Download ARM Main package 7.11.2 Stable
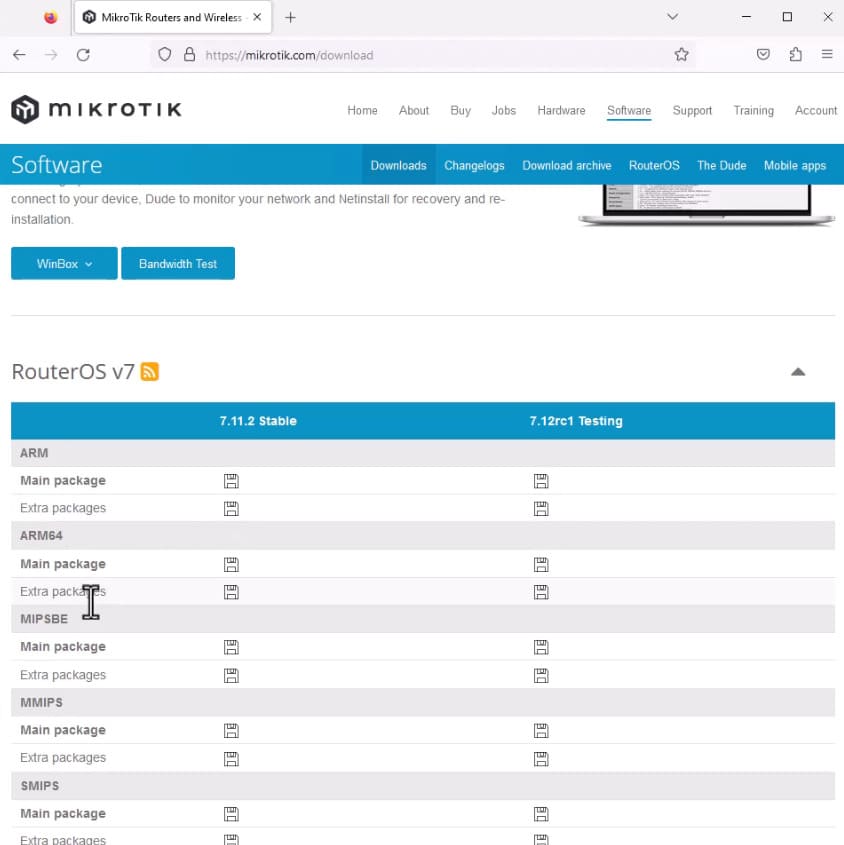Viewport: 844px width, 845px height. pos(231,481)
